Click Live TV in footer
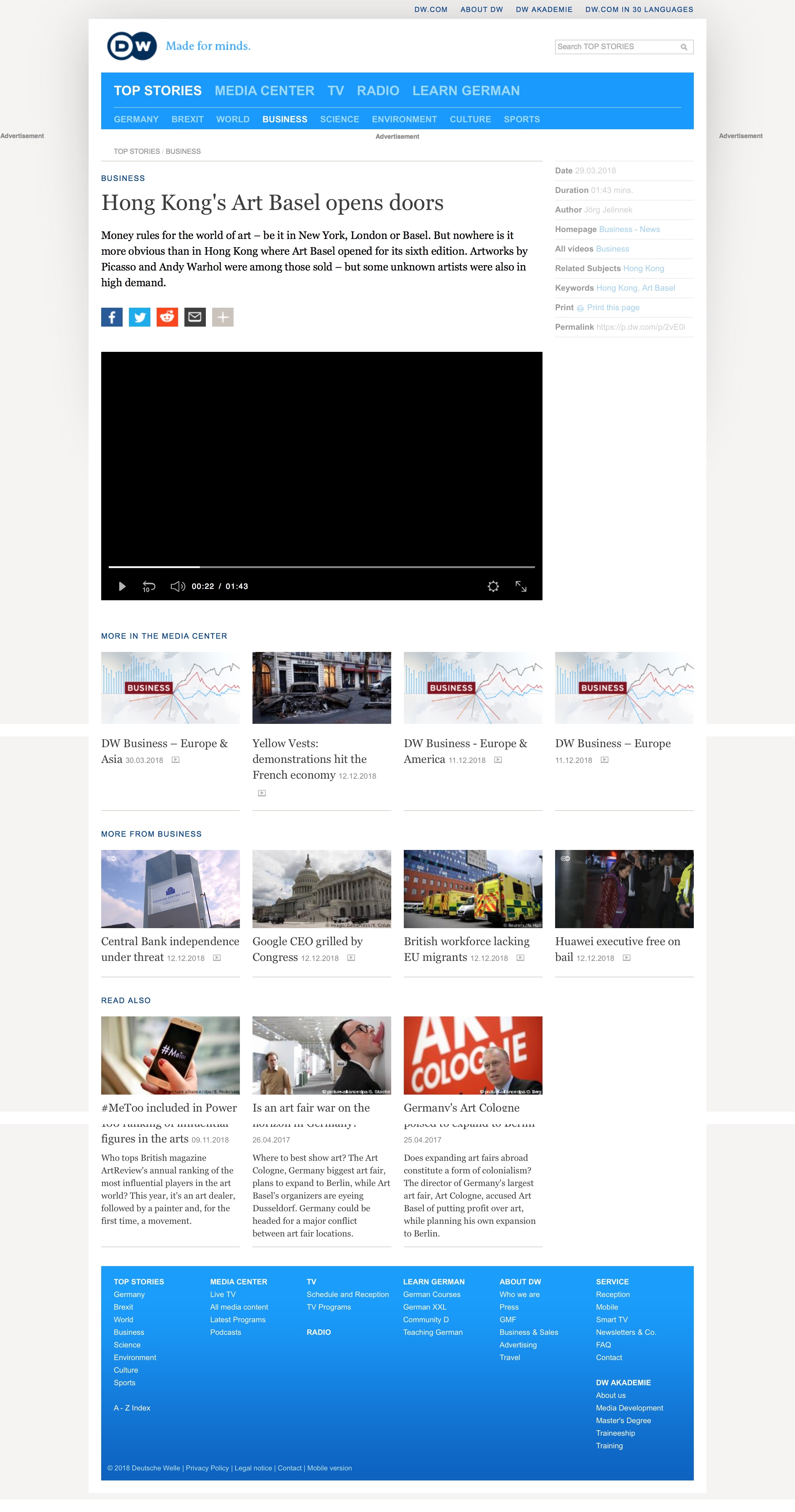Image resolution: width=795 pixels, height=1512 pixels. [x=223, y=1294]
